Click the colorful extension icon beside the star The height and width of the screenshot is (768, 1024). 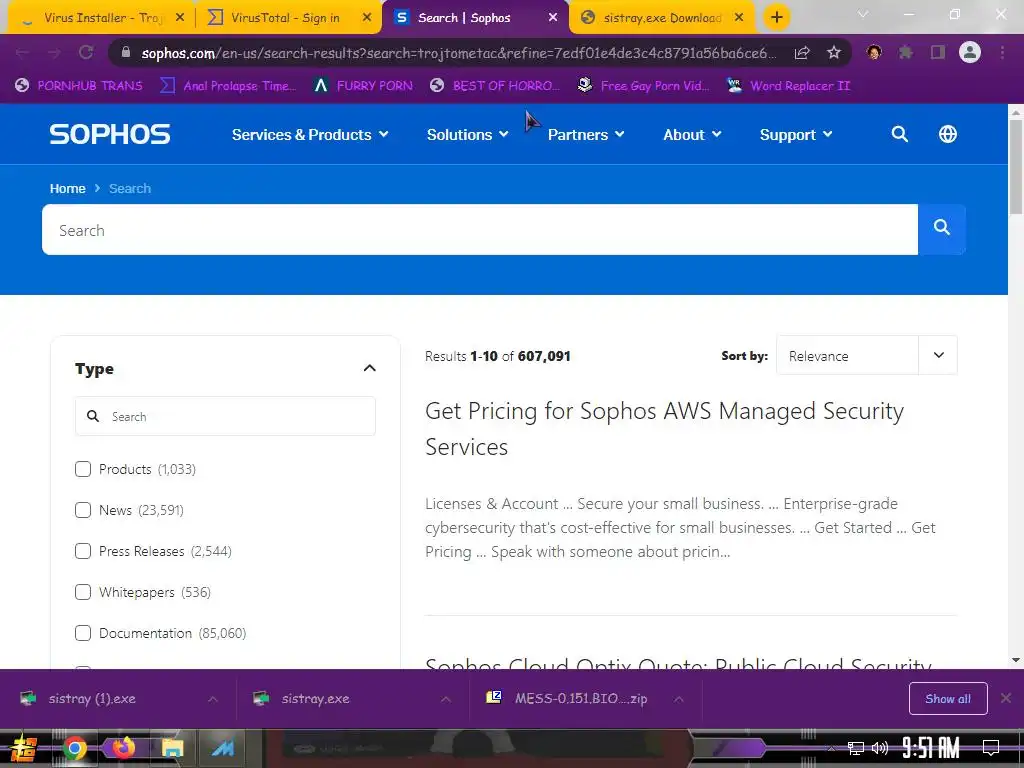[874, 53]
